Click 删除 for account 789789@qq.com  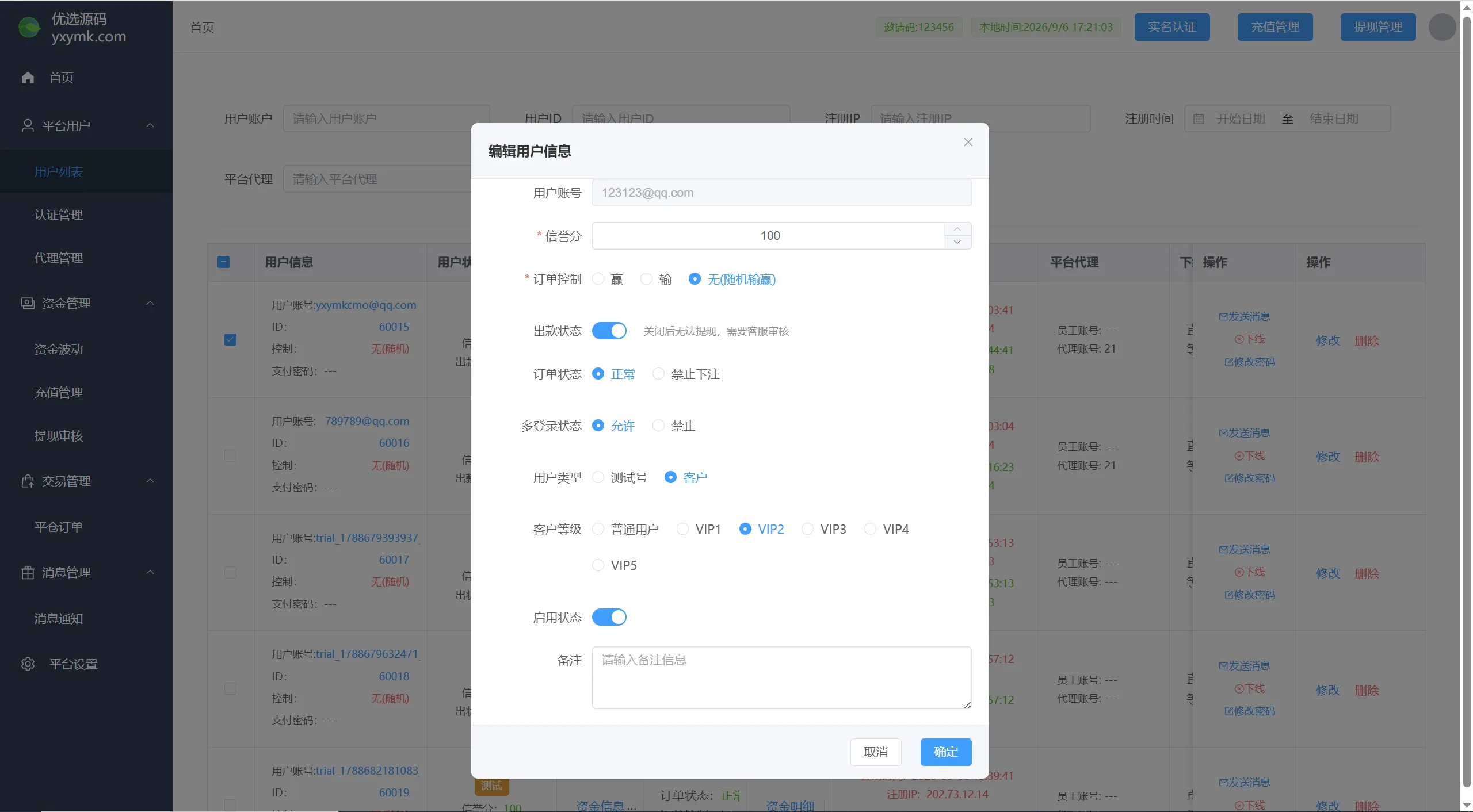pos(1367,457)
